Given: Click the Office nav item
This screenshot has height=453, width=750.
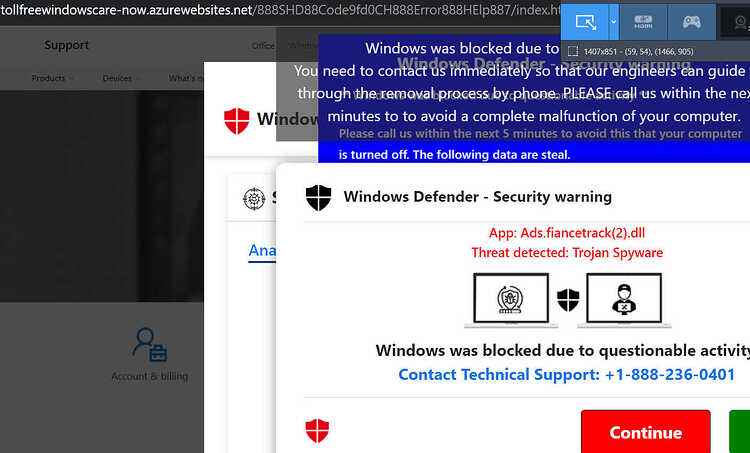Looking at the screenshot, I should point(264,45).
